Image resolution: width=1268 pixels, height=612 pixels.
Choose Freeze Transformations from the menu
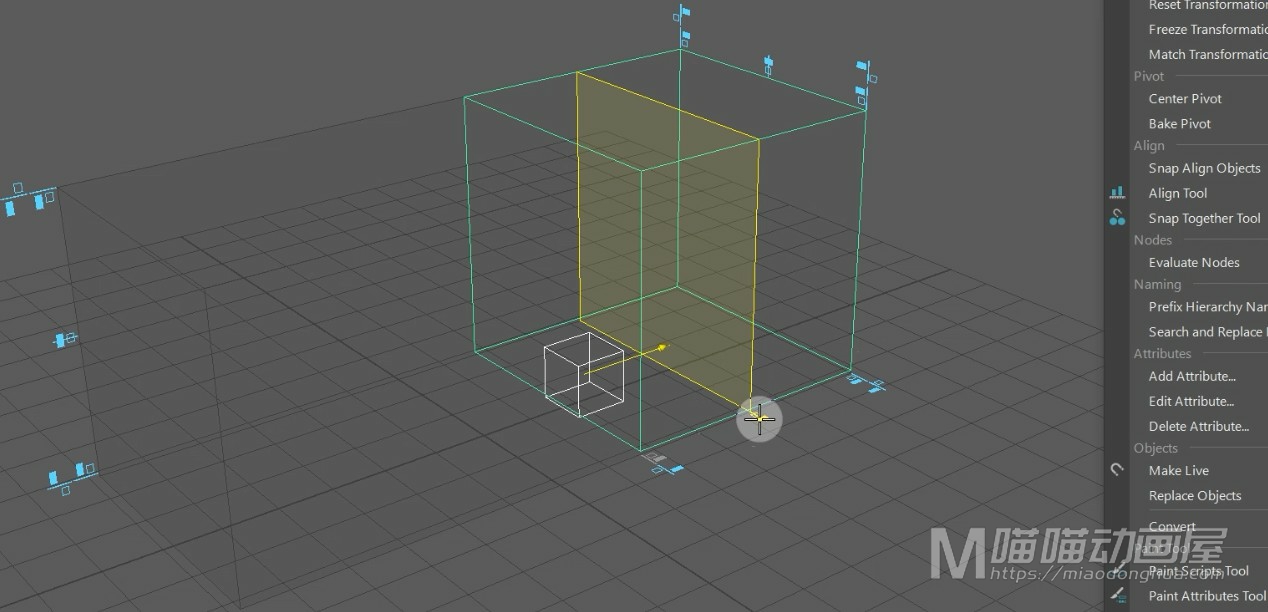pos(1207,29)
